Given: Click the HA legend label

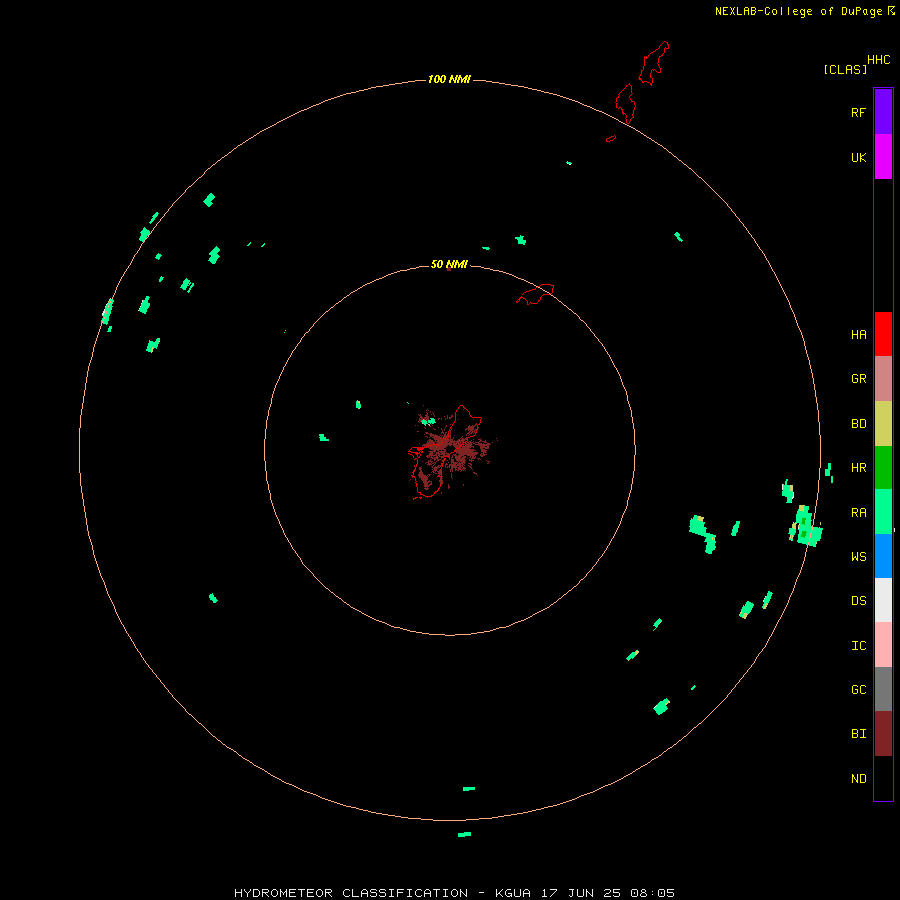Looking at the screenshot, I should click(858, 335).
